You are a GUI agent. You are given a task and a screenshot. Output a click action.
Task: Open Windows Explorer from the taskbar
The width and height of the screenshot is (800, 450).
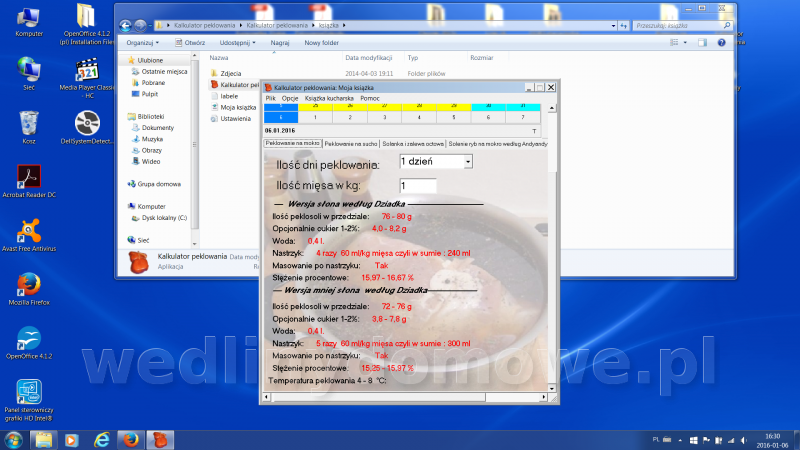click(43, 440)
